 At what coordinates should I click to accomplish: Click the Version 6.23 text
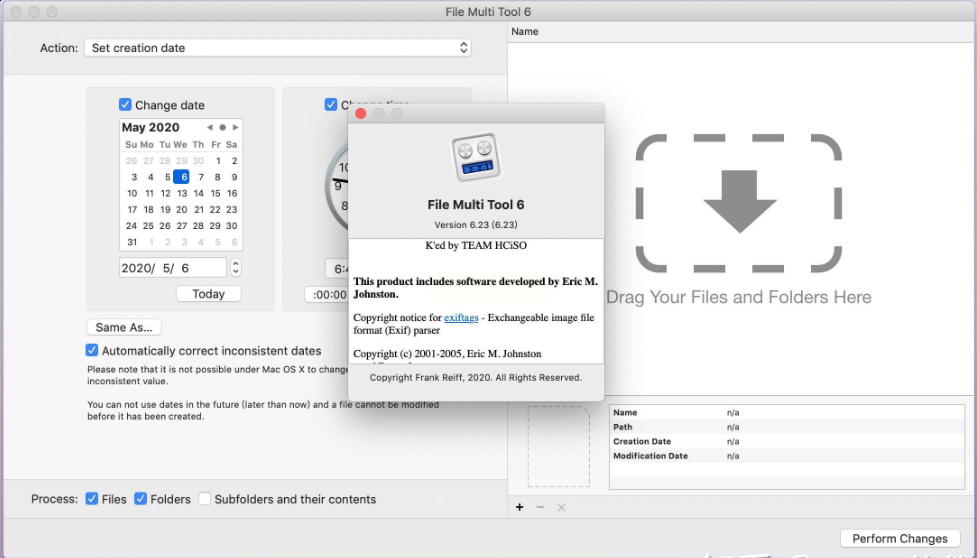click(476, 225)
